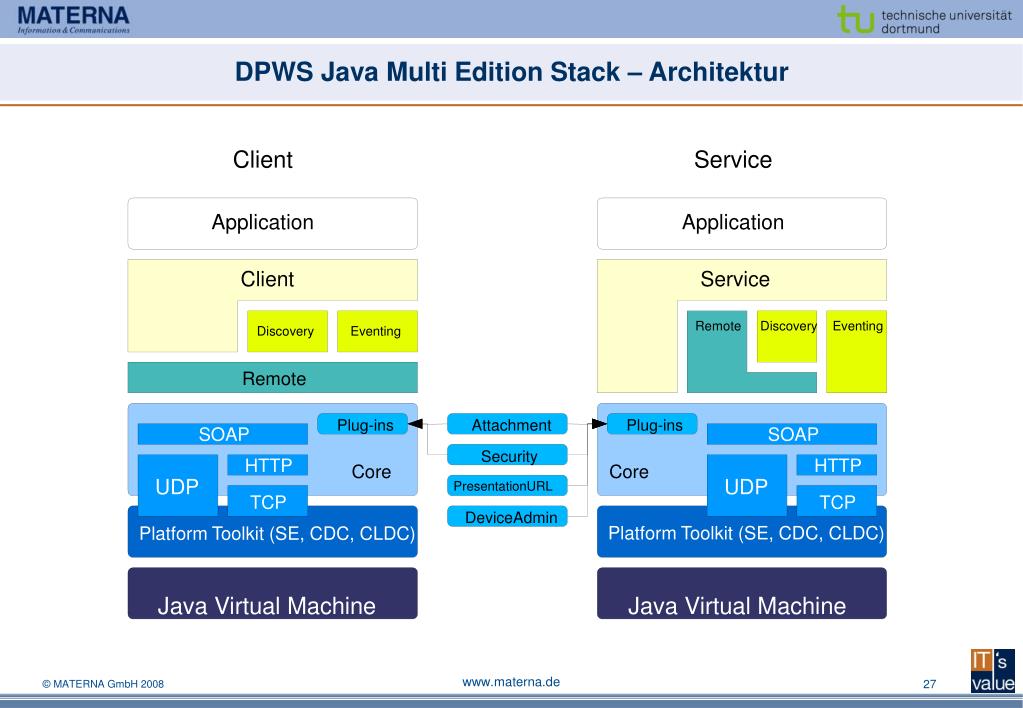Select the PresentationURL plug-in box
The image size is (1023, 708).
[x=507, y=486]
